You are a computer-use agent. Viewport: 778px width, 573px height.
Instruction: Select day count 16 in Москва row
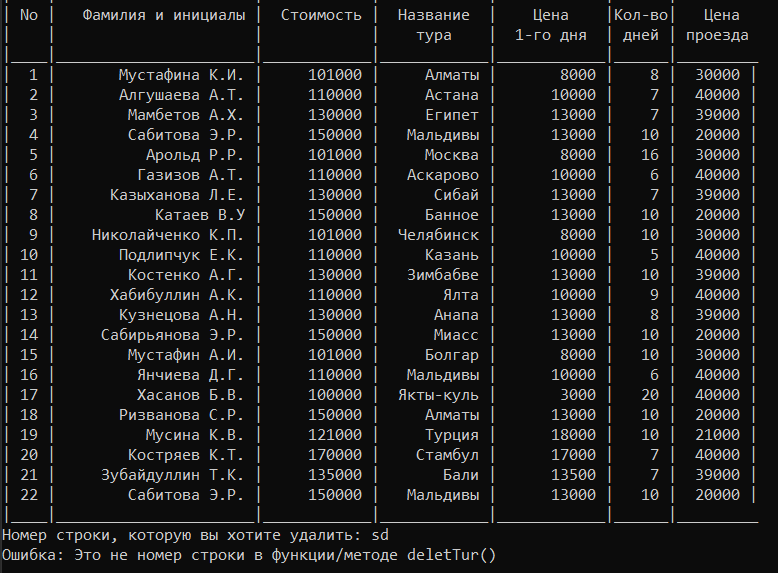(649, 155)
